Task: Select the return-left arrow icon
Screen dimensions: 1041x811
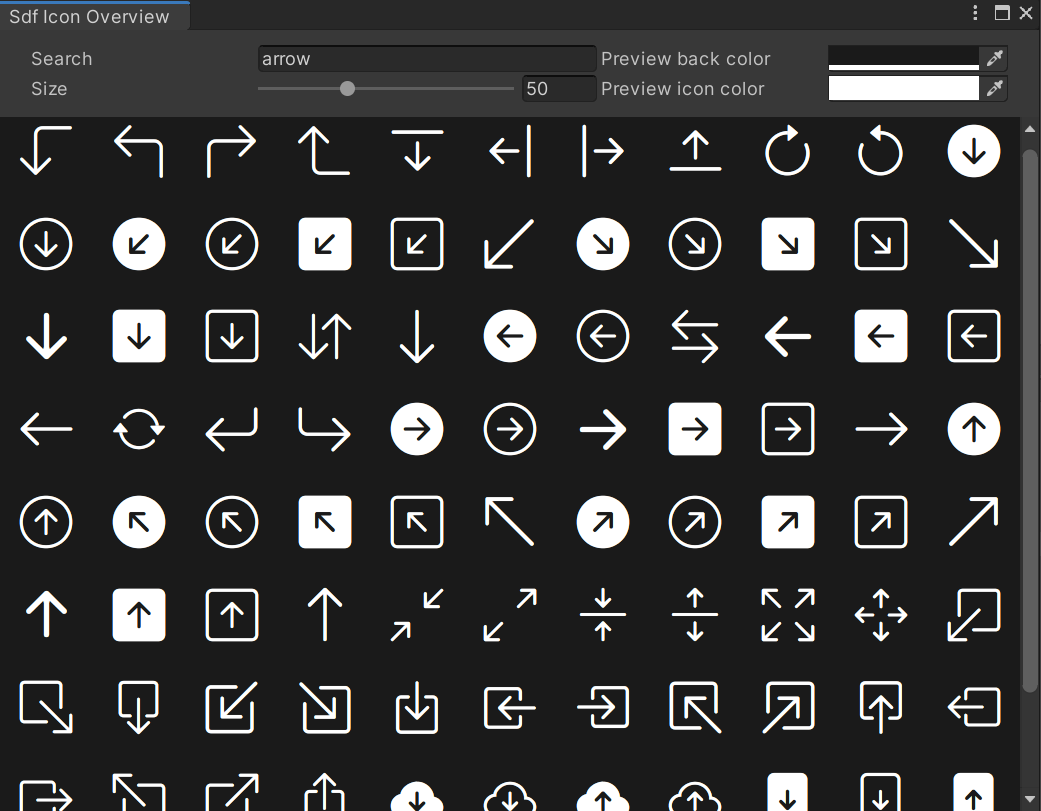Action: (x=232, y=429)
